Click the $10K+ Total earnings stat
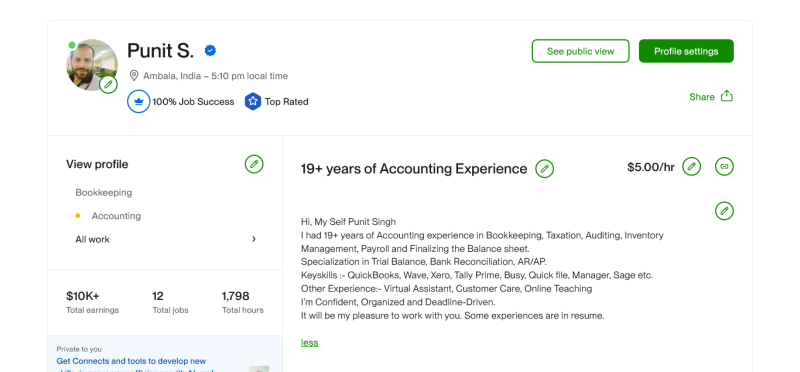The image size is (800, 372). [x=92, y=302]
